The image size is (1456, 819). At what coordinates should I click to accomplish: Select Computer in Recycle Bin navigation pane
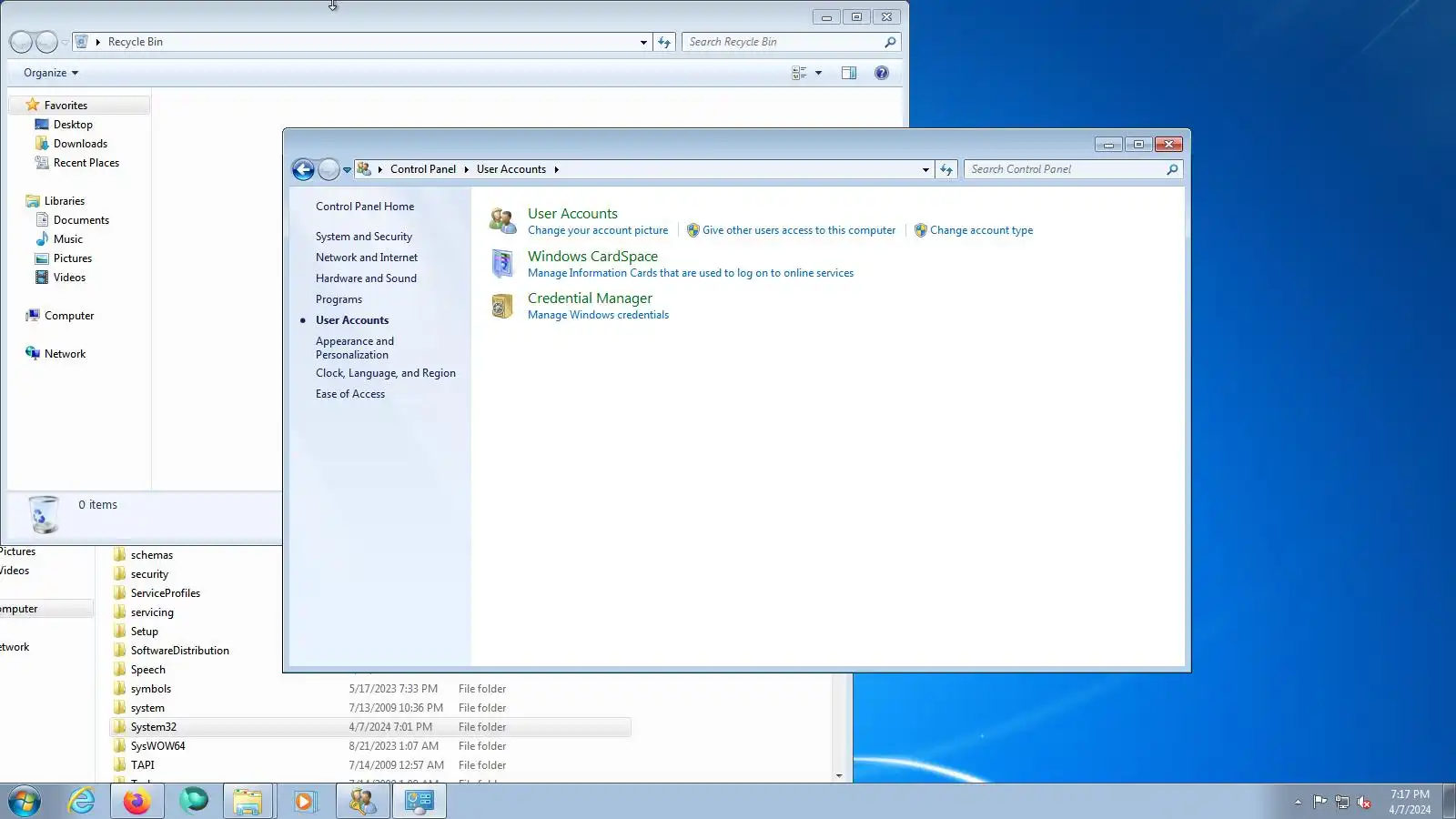[x=69, y=316]
